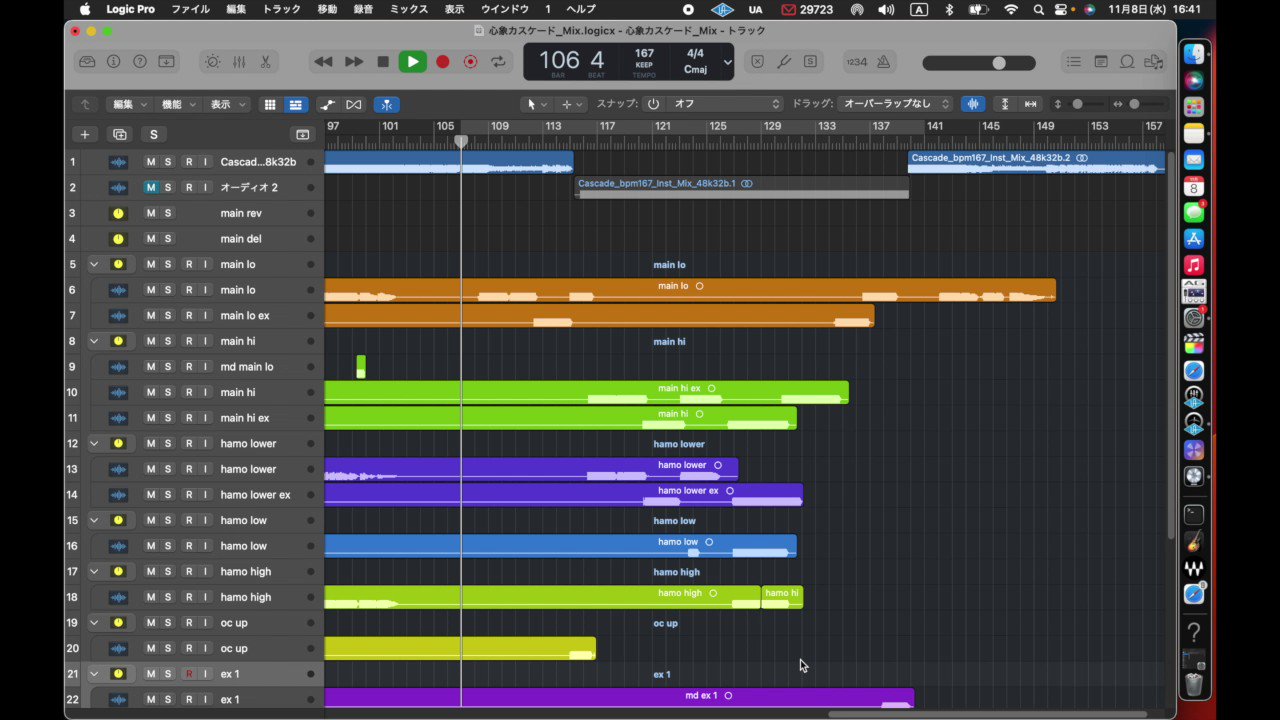This screenshot has width=1280, height=720.
Task: Collapse the hamo lower track stack
Action: (95, 443)
